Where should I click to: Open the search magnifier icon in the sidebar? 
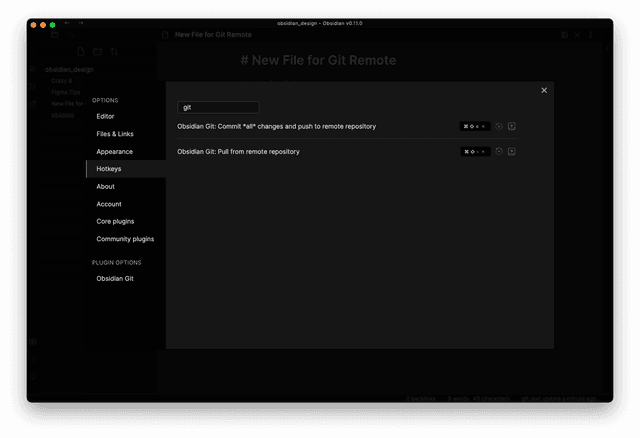click(71, 35)
